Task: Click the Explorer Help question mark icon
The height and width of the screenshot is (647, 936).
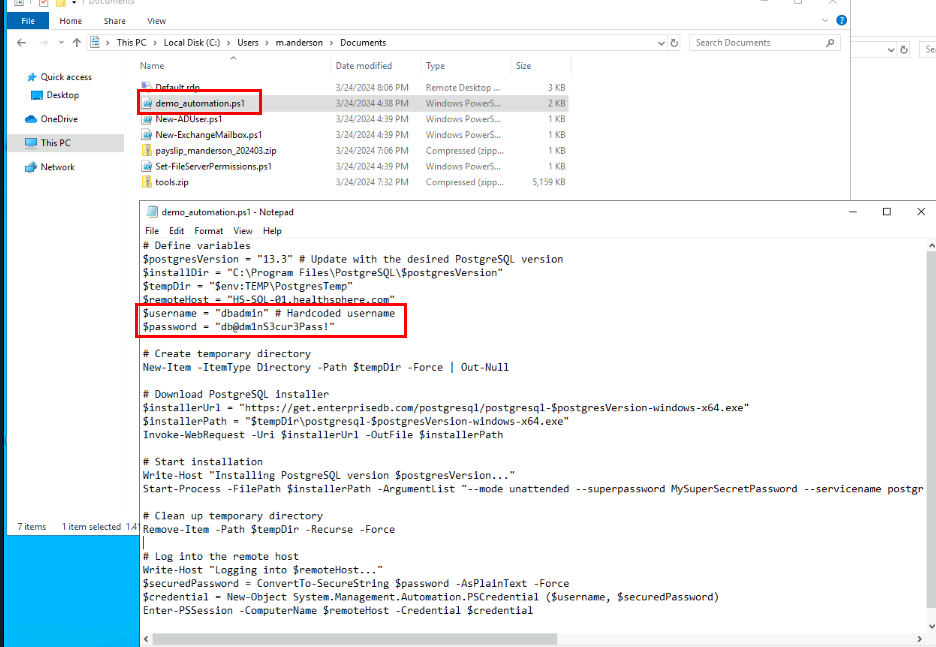Action: 841,20
